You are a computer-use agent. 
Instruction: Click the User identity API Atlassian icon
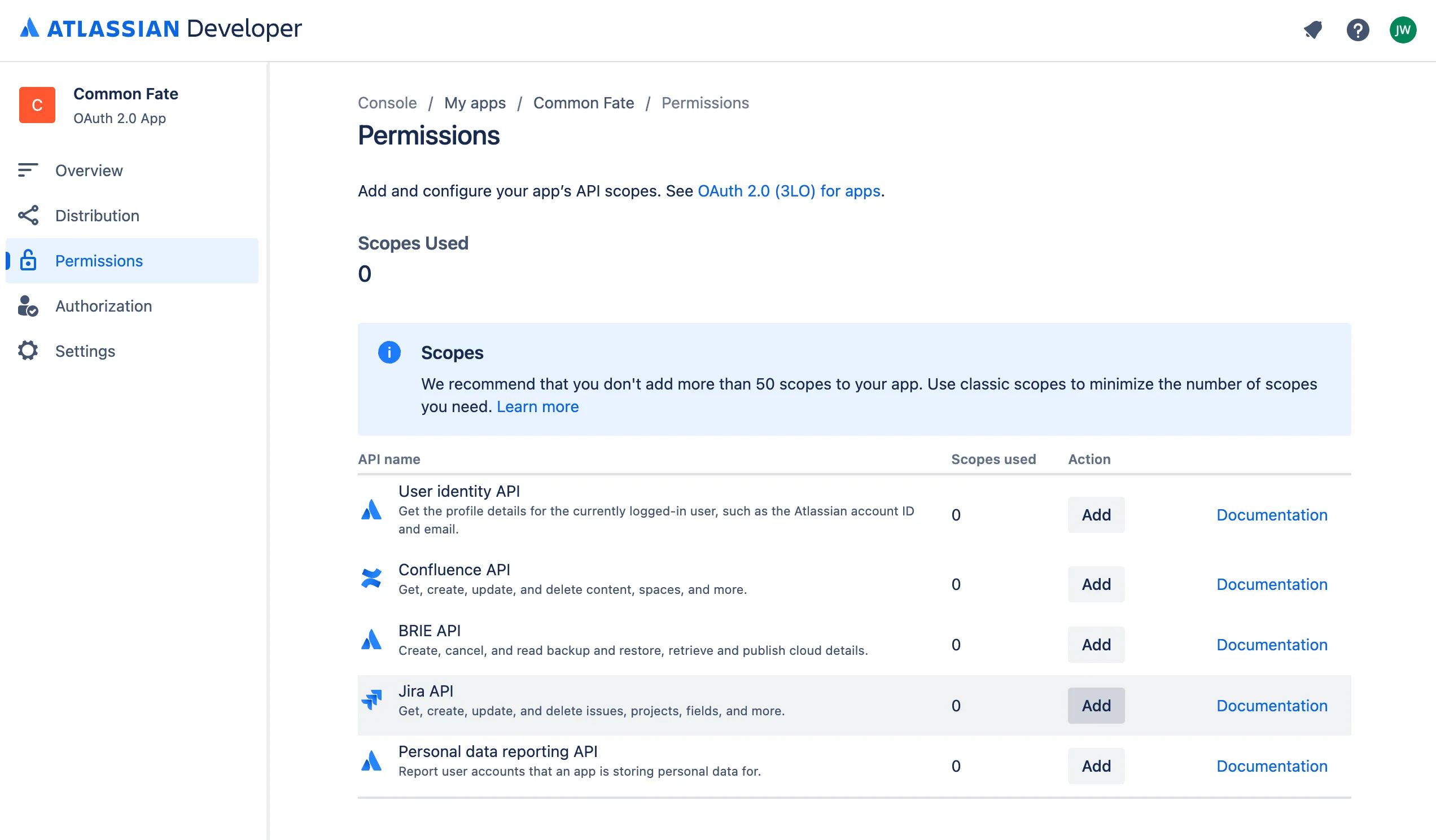click(371, 510)
